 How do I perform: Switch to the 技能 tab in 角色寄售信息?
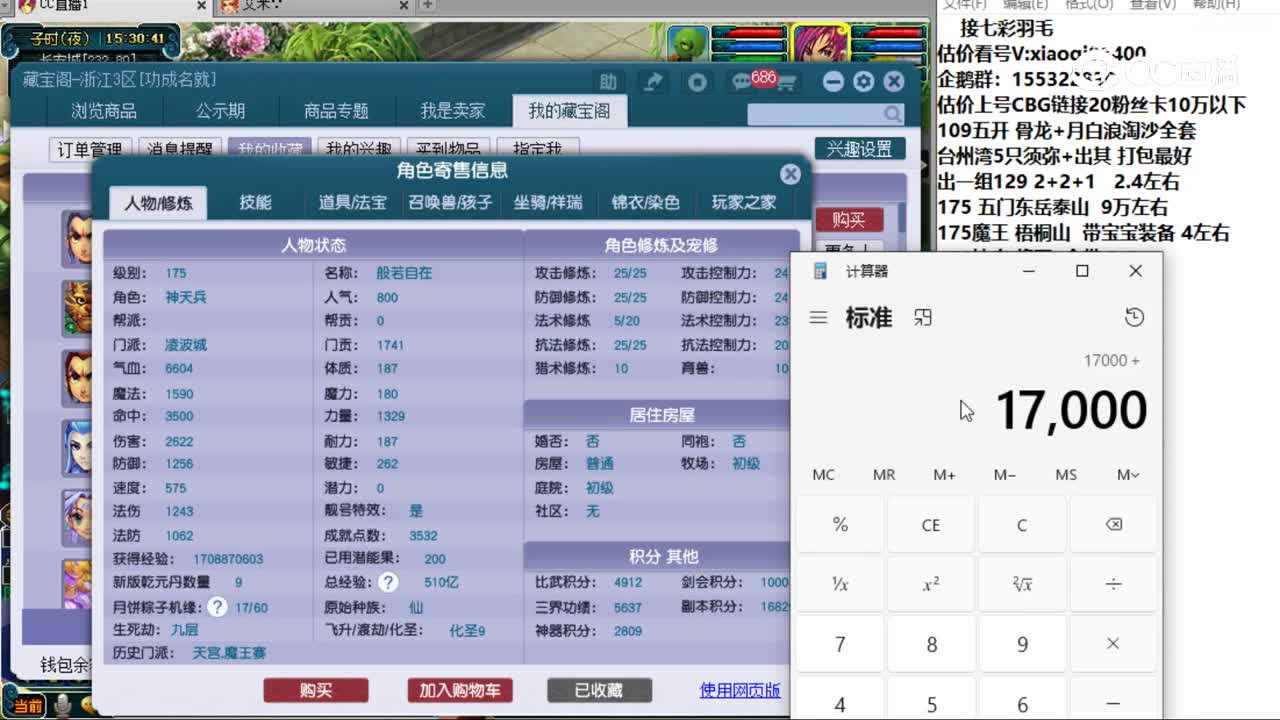coord(257,201)
